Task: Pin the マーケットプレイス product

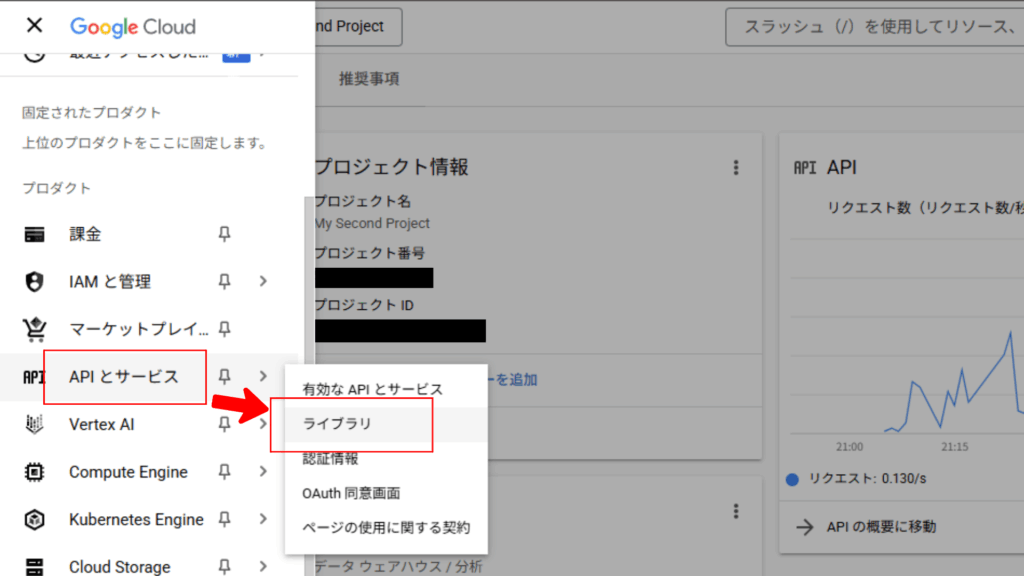Action: [x=225, y=329]
